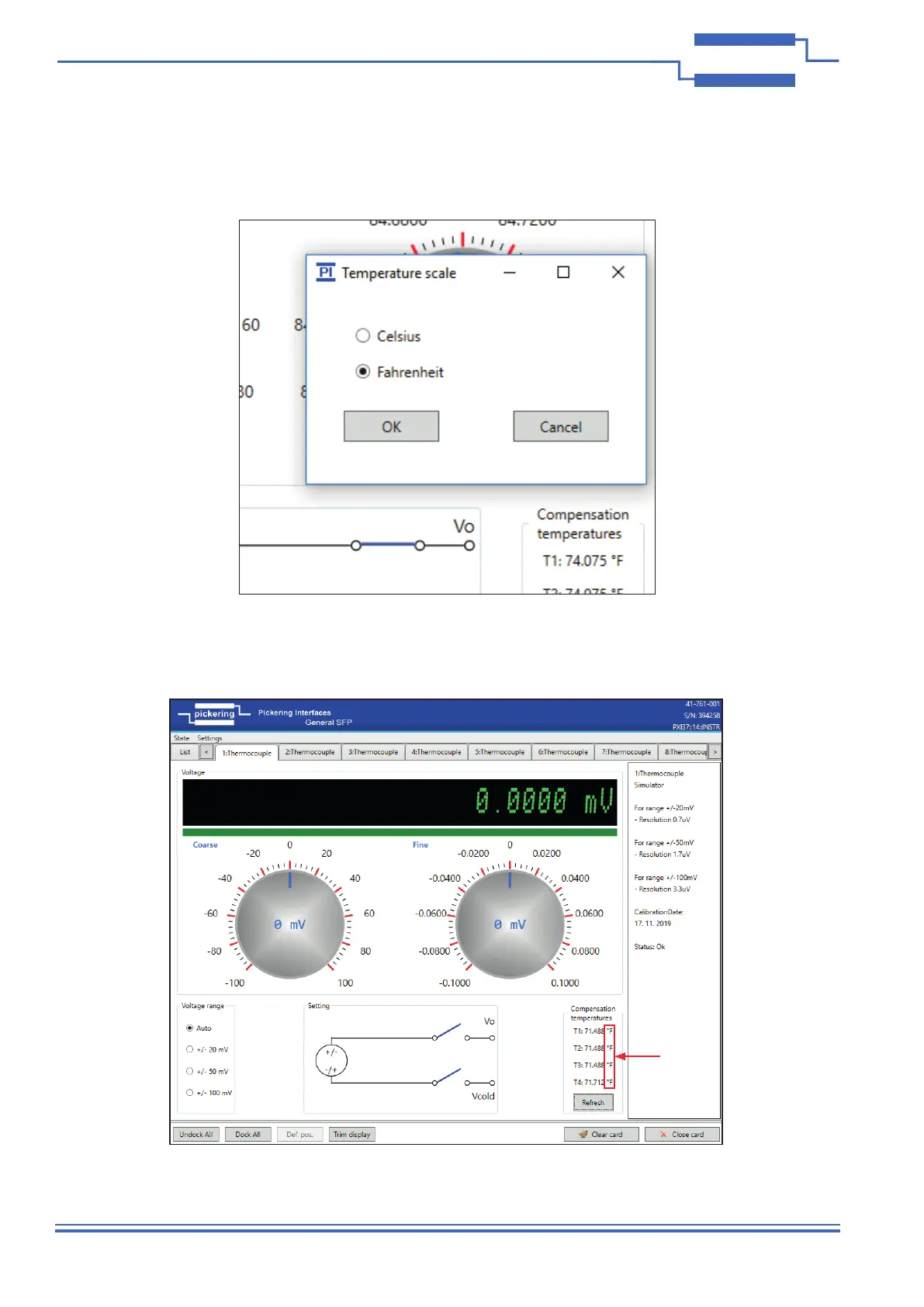Screen dimensions: 924x1307
Task: Click the Fine label
Action: 420,845
